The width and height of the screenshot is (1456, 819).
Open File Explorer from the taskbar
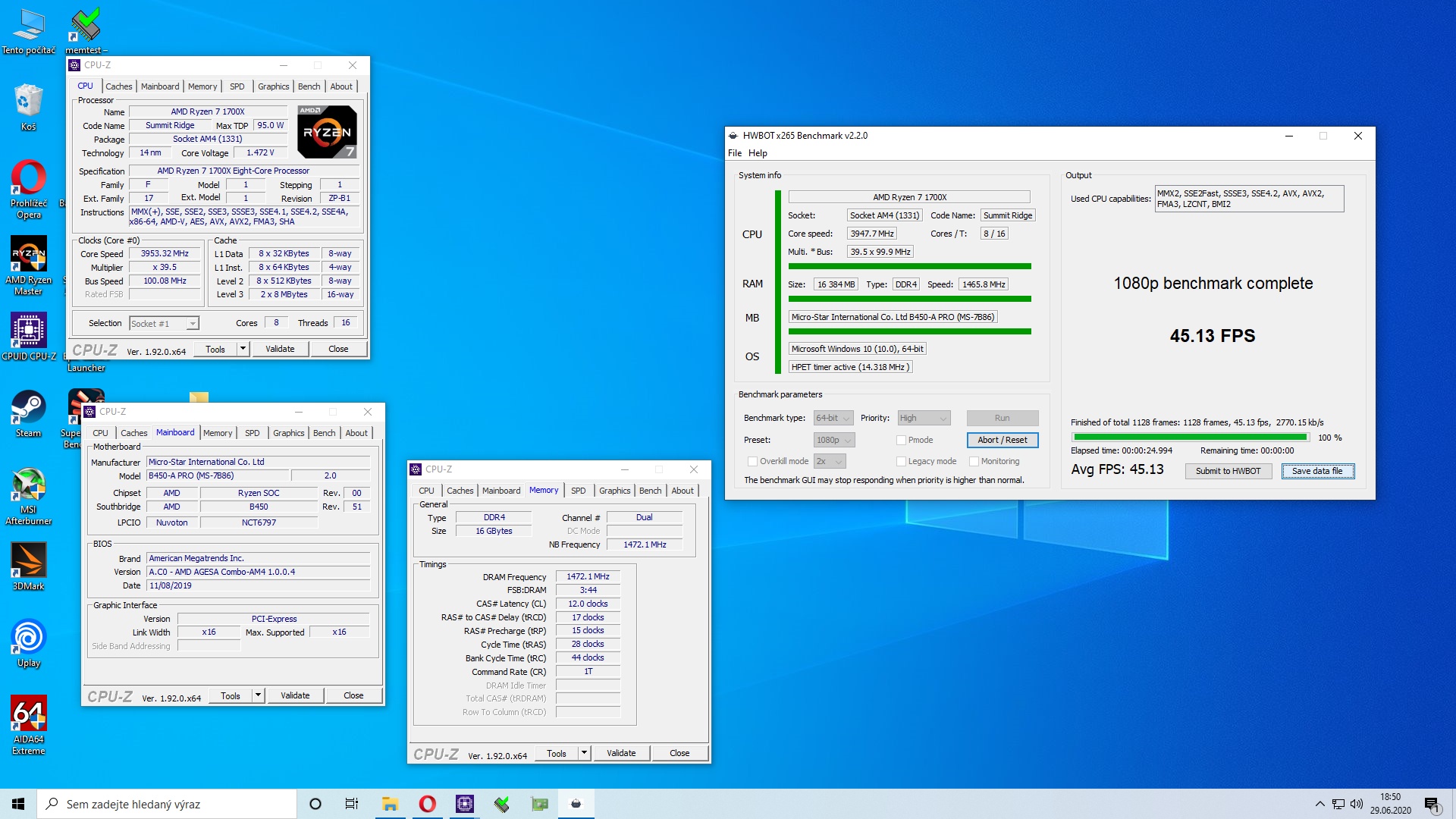[x=390, y=804]
